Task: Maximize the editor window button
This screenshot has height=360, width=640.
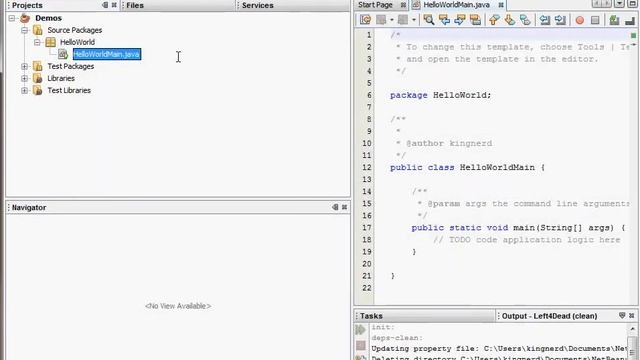Action: click(632, 4)
